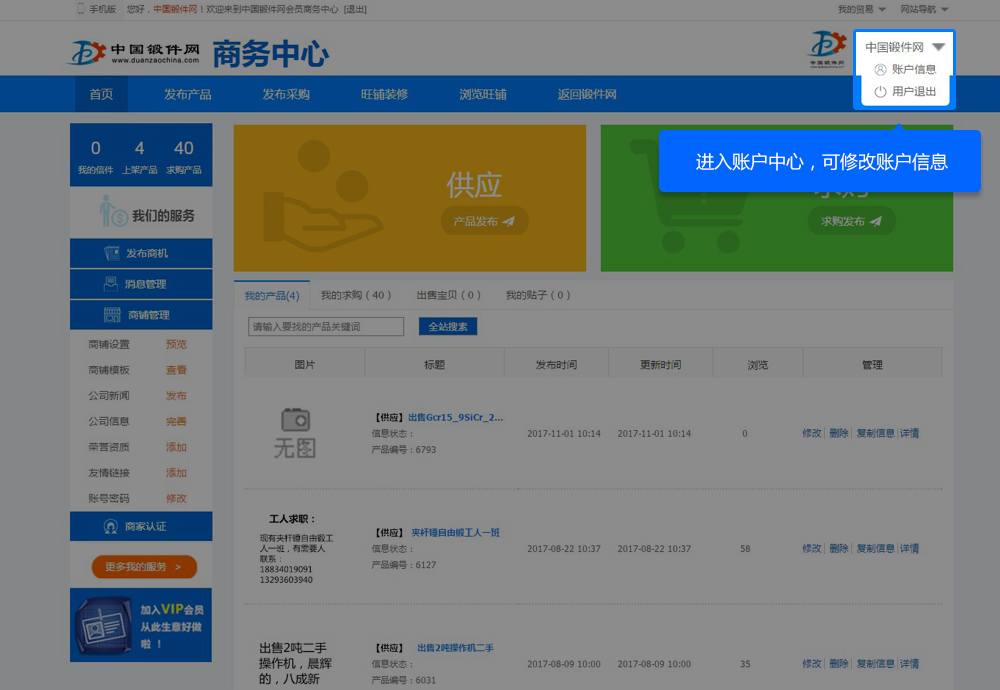Viewport: 1000px width, 690px height.
Task: Click the product keyword search field
Action: coord(326,327)
